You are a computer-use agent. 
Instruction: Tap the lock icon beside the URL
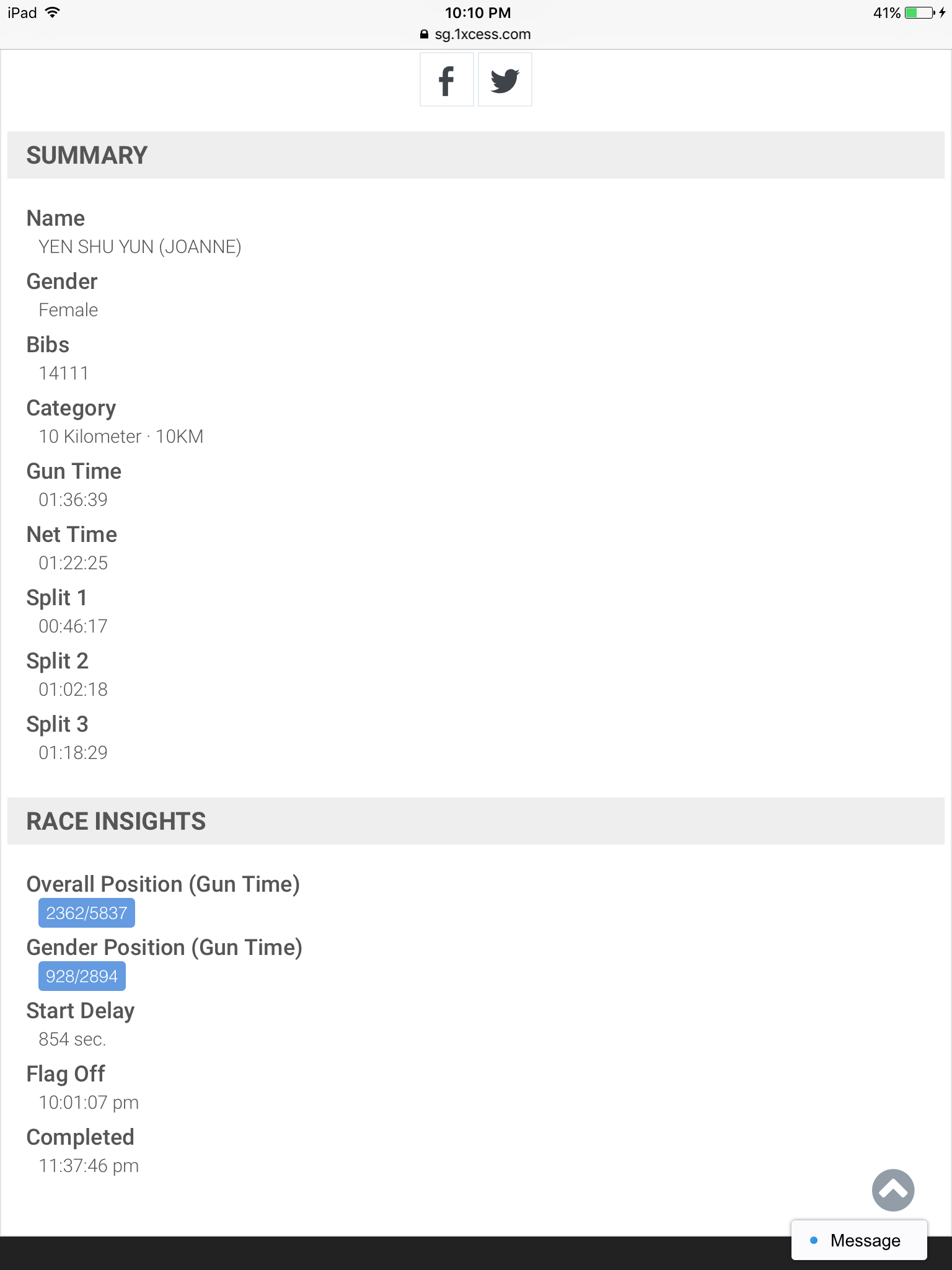point(424,35)
